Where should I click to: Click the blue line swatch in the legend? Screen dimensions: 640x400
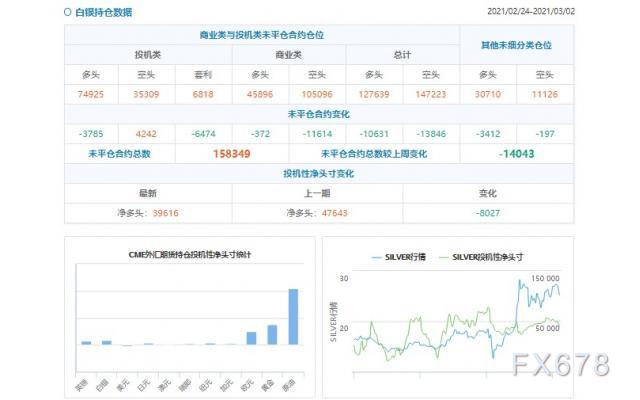376,258
